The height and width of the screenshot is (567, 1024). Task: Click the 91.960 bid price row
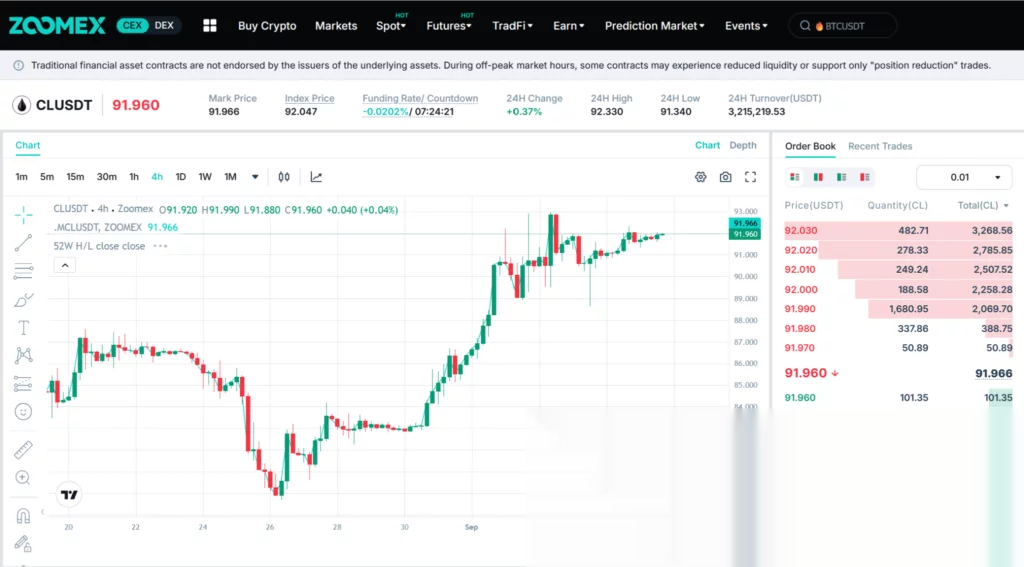pos(898,397)
